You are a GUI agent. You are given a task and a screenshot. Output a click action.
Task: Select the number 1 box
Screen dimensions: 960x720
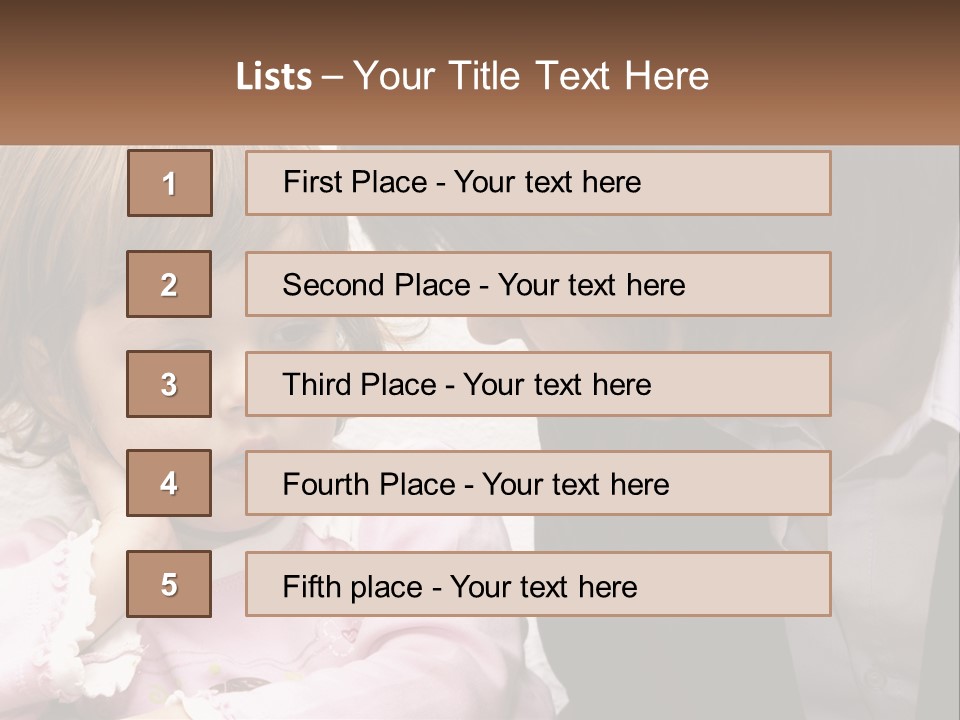169,183
